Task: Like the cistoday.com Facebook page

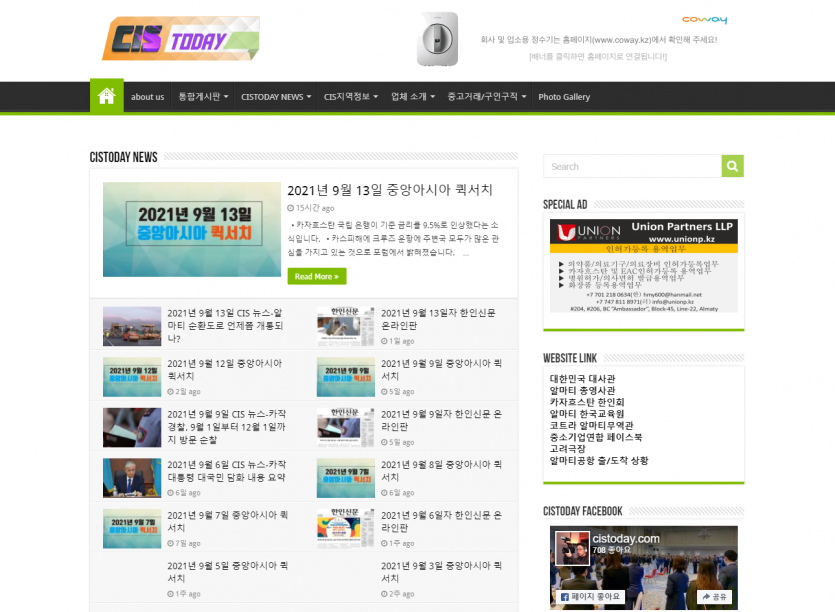Action: point(589,597)
